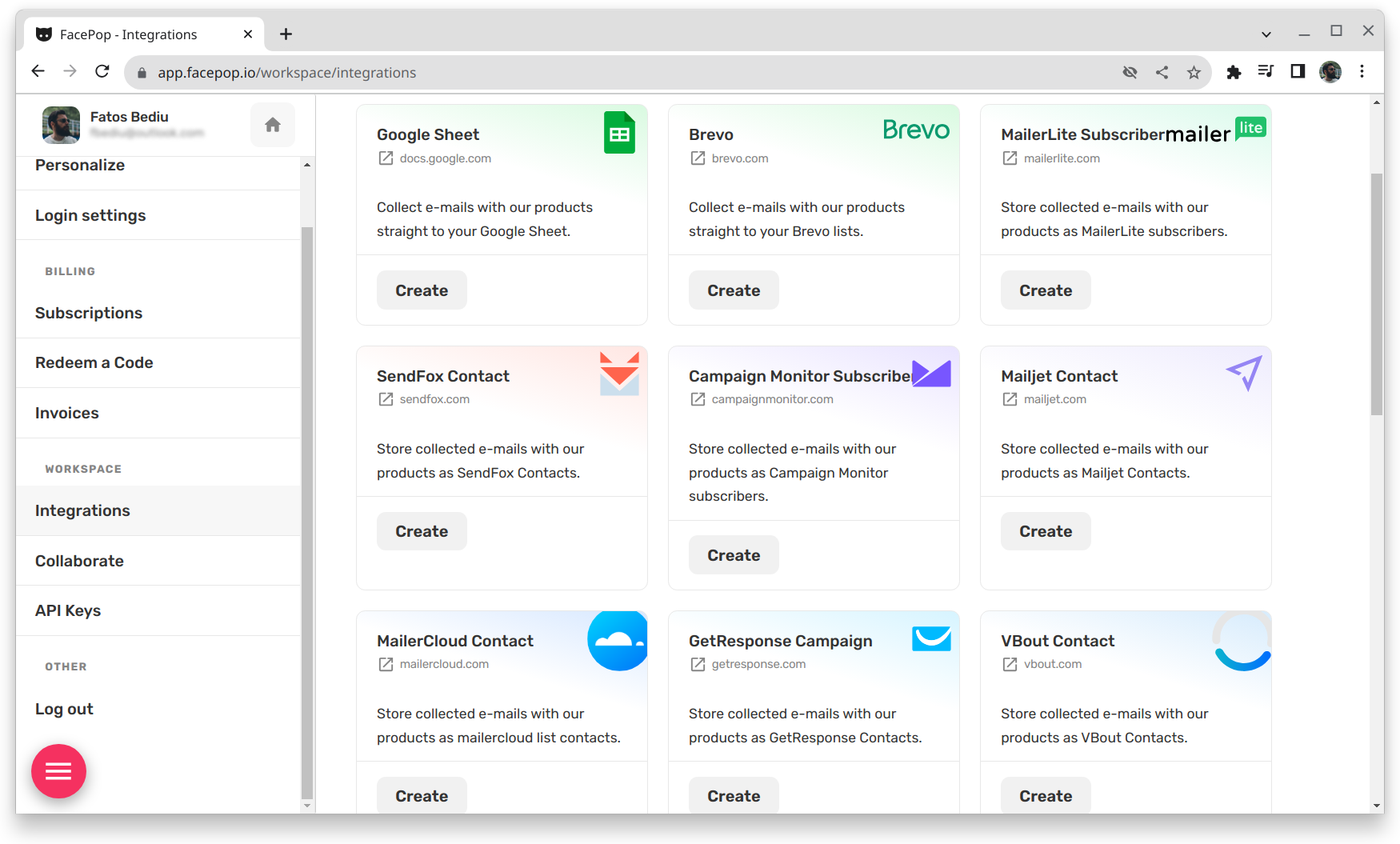Screen dimensions: 1400x844
Task: Open the campaignmonitor.com link
Action: (x=773, y=399)
